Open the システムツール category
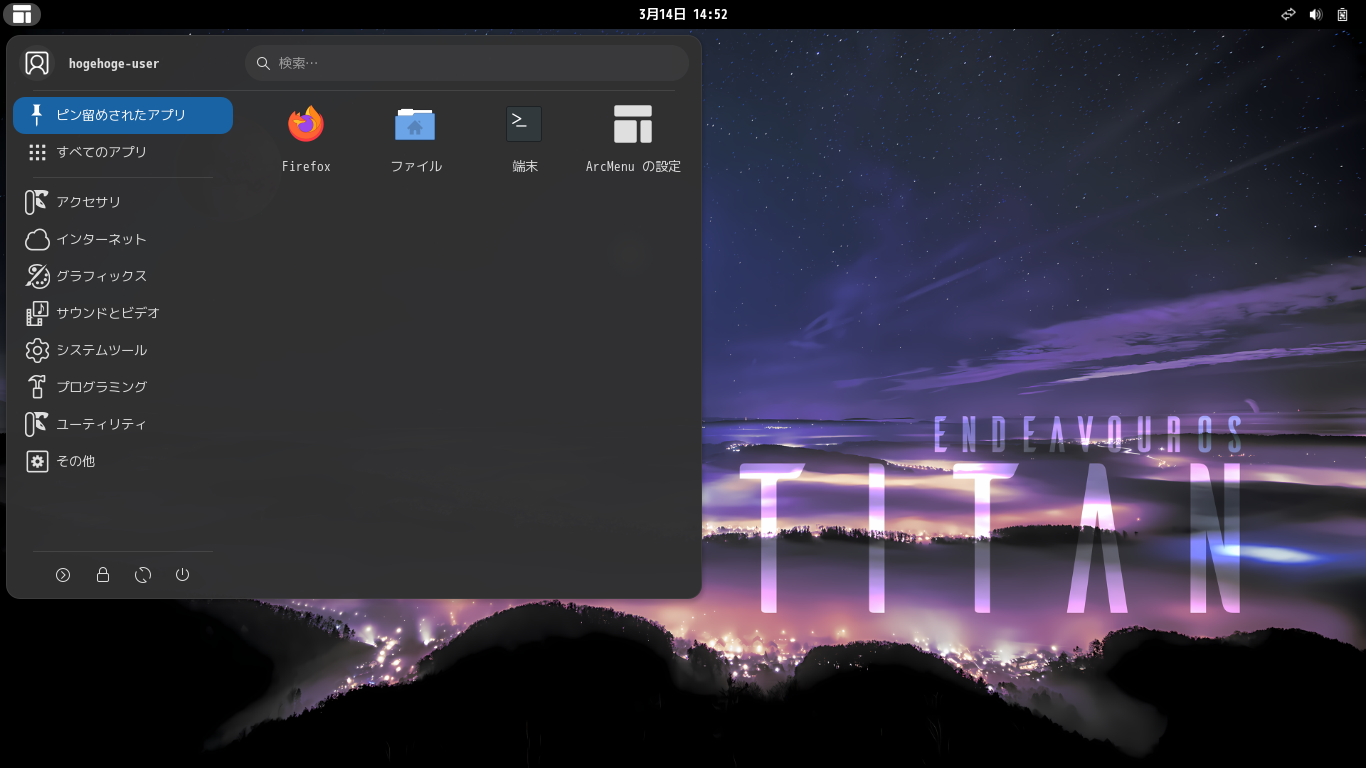 [x=123, y=350]
